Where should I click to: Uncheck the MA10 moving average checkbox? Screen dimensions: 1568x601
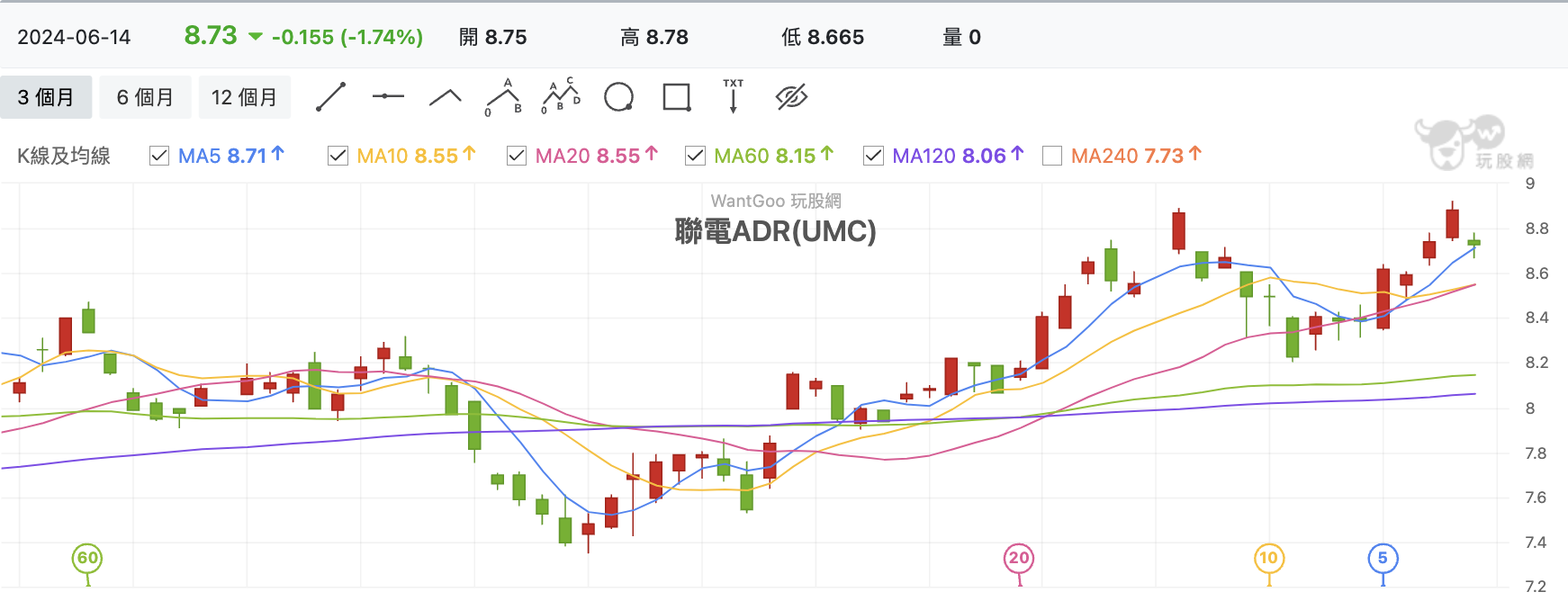pos(338,156)
